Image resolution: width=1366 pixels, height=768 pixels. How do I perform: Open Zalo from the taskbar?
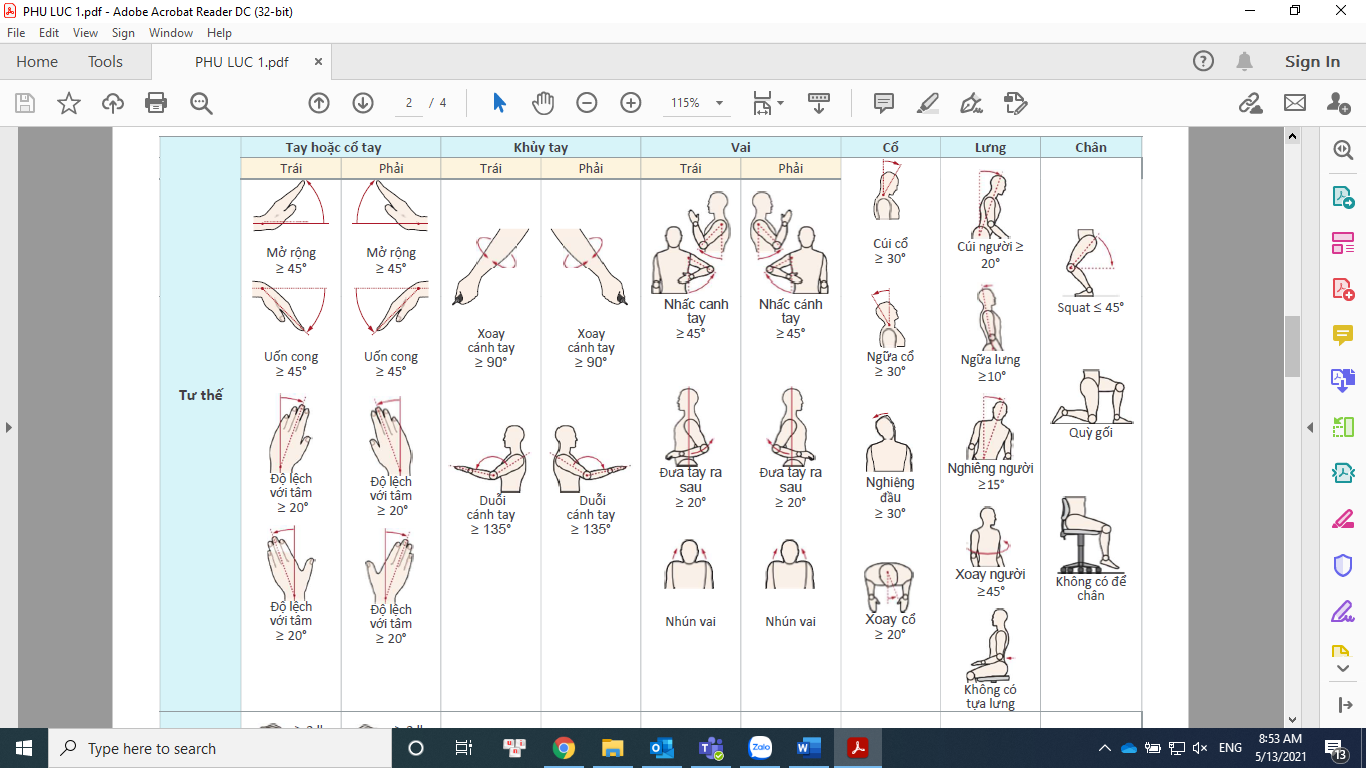point(759,748)
